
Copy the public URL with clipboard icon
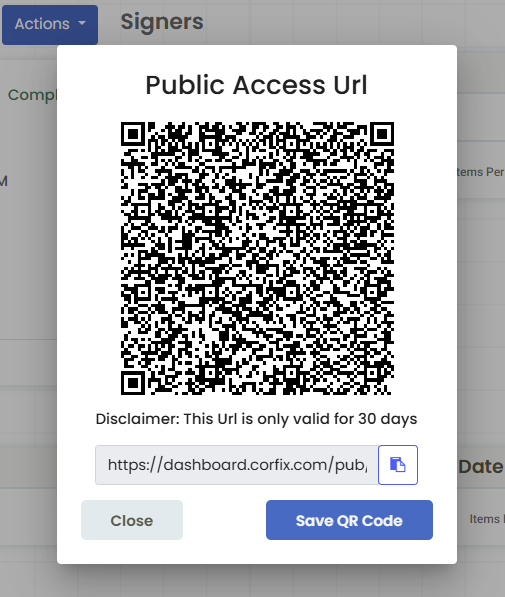coord(398,465)
